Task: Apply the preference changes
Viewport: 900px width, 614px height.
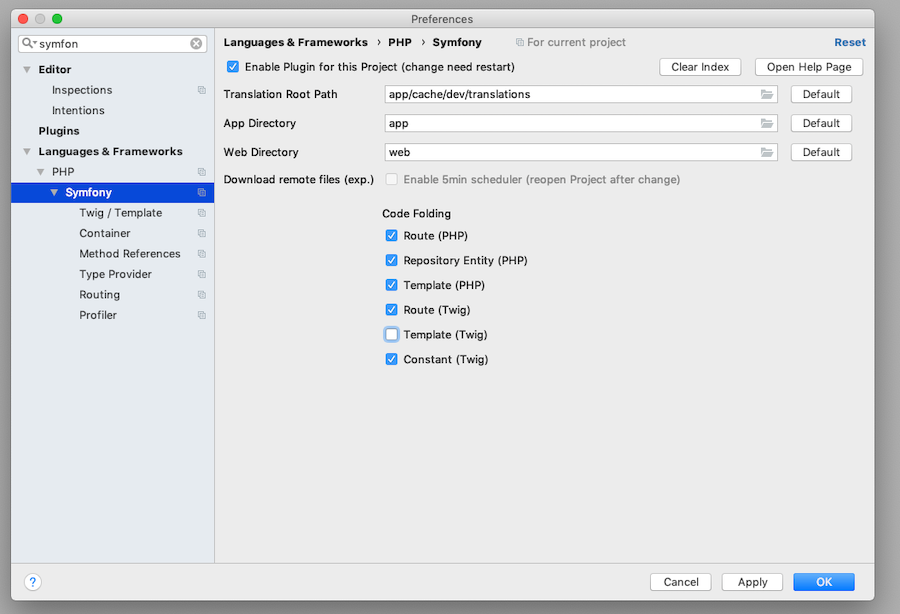Action: pyautogui.click(x=752, y=582)
